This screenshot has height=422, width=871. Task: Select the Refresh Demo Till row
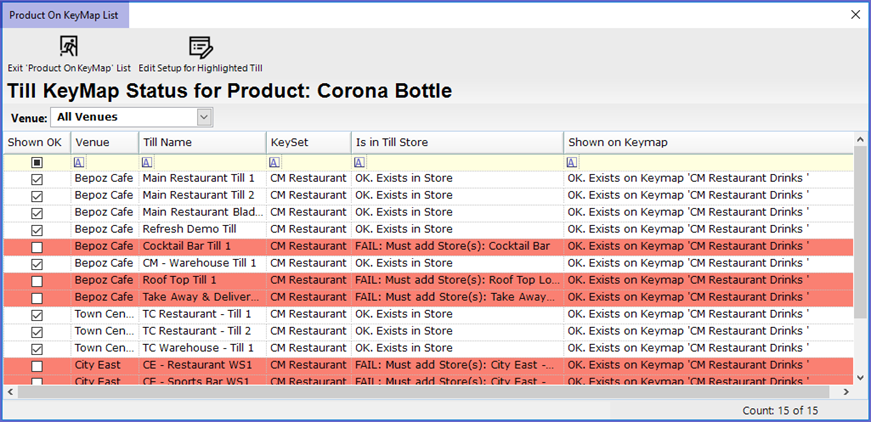(x=200, y=229)
